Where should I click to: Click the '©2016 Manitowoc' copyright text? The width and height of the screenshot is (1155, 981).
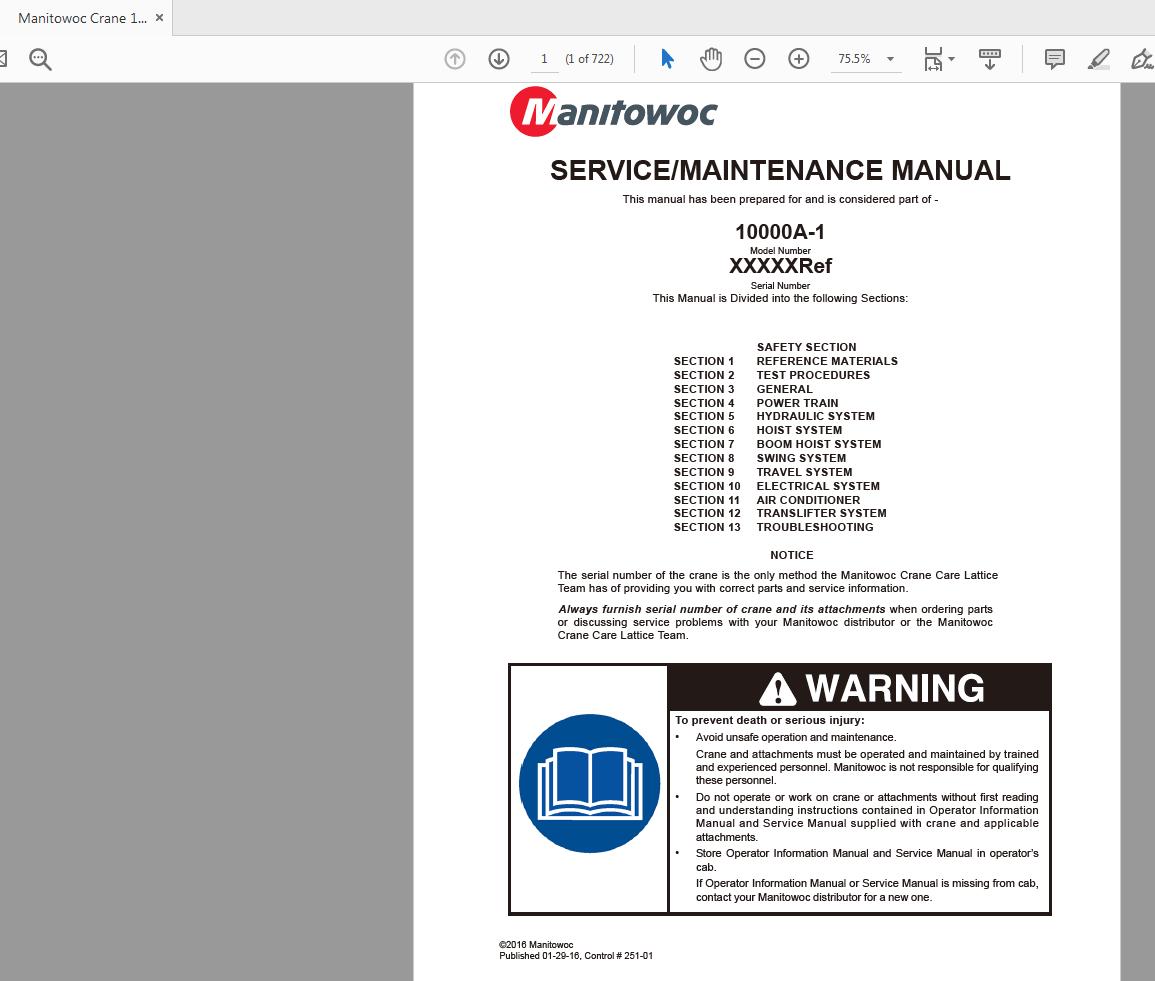click(x=536, y=945)
